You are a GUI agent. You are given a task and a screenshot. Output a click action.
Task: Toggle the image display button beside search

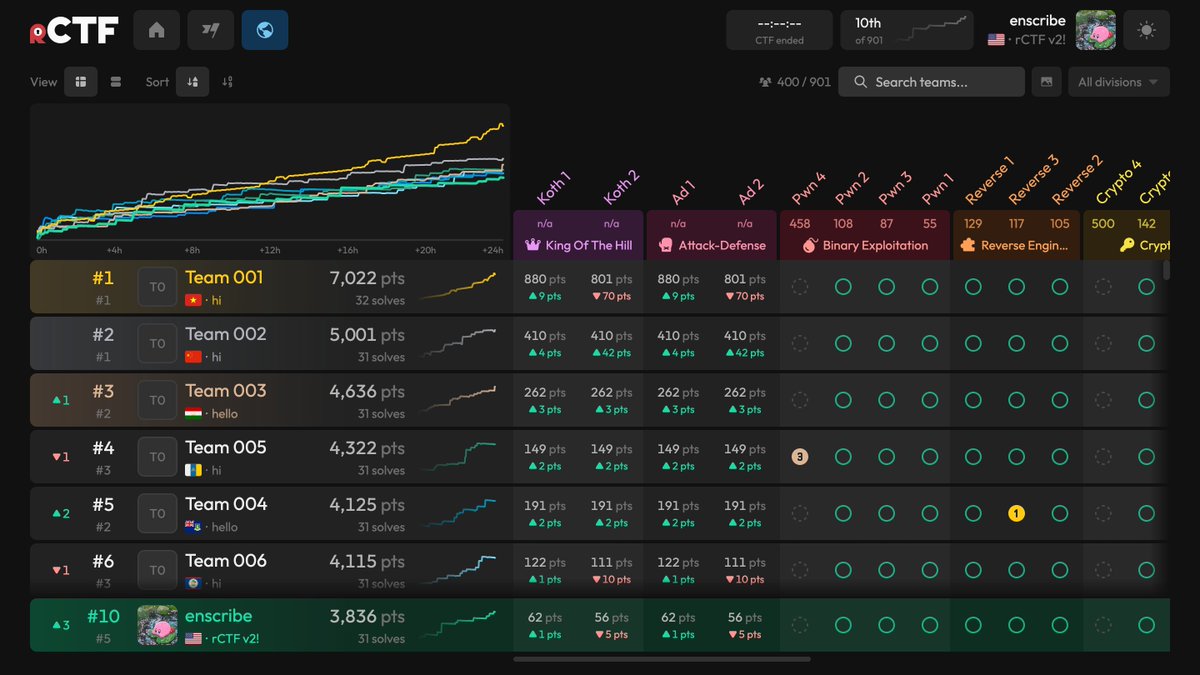point(1046,82)
